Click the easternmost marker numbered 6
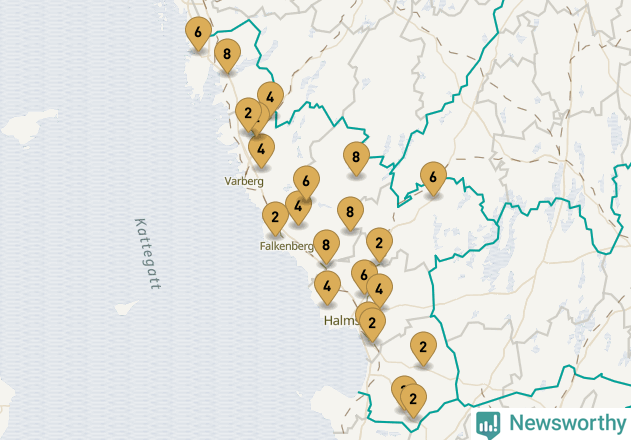The width and height of the screenshot is (631, 440). point(433,177)
